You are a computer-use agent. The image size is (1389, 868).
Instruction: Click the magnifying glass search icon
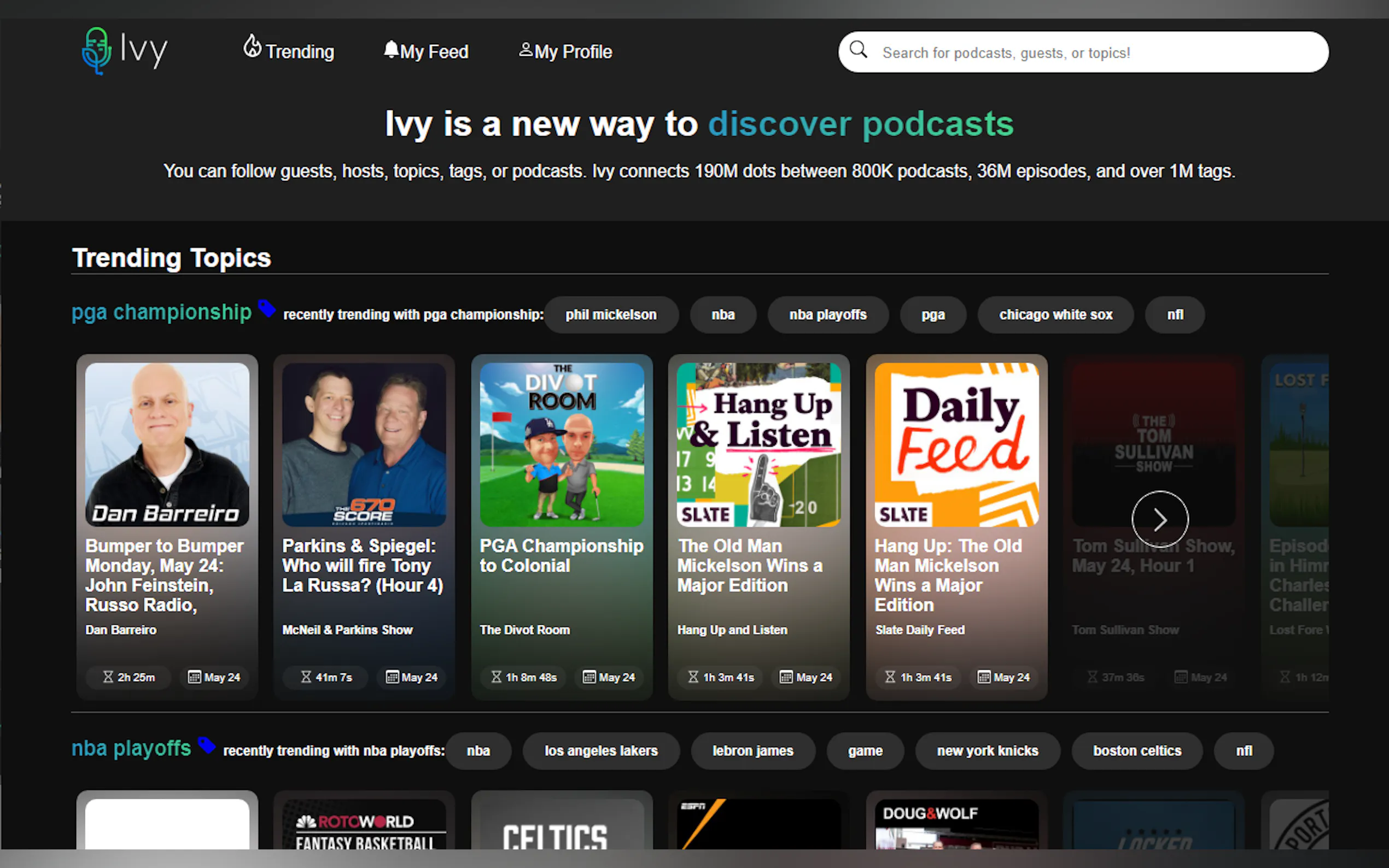tap(859, 50)
